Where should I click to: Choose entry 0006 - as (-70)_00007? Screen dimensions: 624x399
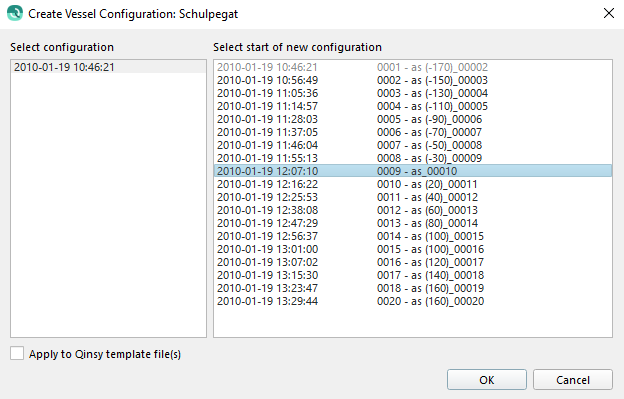413,132
